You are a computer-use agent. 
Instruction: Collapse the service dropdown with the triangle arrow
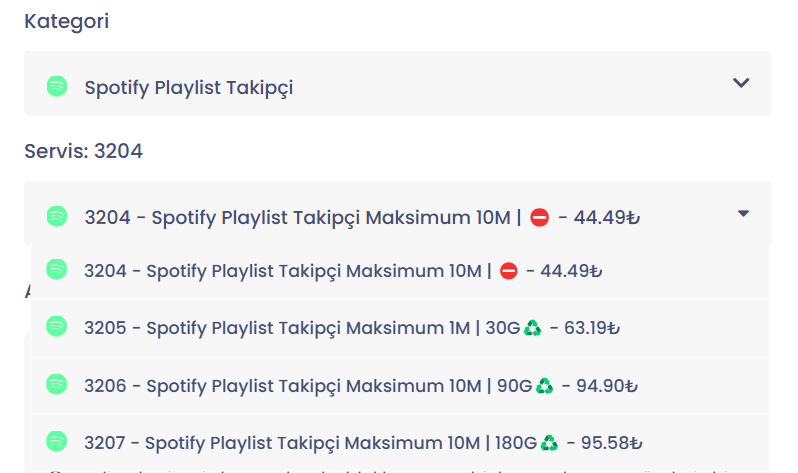coord(744,213)
